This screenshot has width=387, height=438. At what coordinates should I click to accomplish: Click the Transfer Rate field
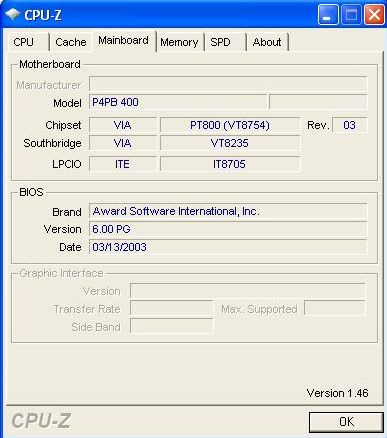pyautogui.click(x=171, y=308)
